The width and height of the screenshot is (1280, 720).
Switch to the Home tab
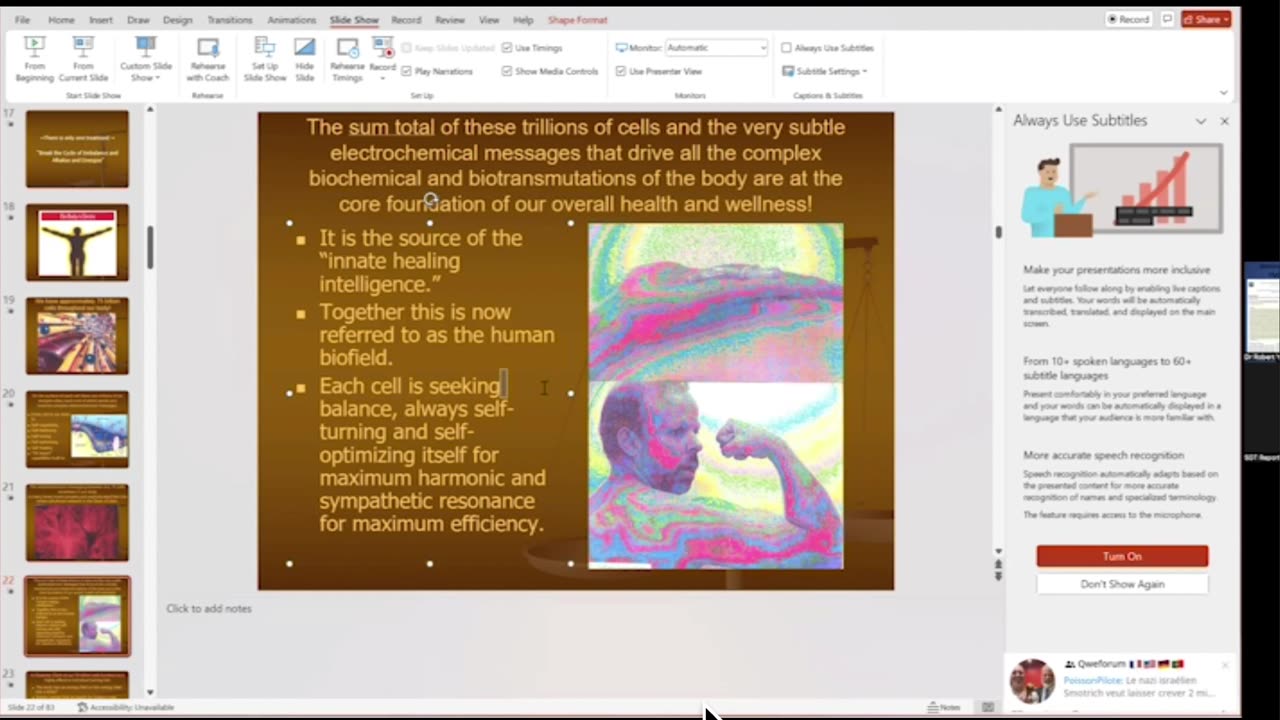click(61, 20)
